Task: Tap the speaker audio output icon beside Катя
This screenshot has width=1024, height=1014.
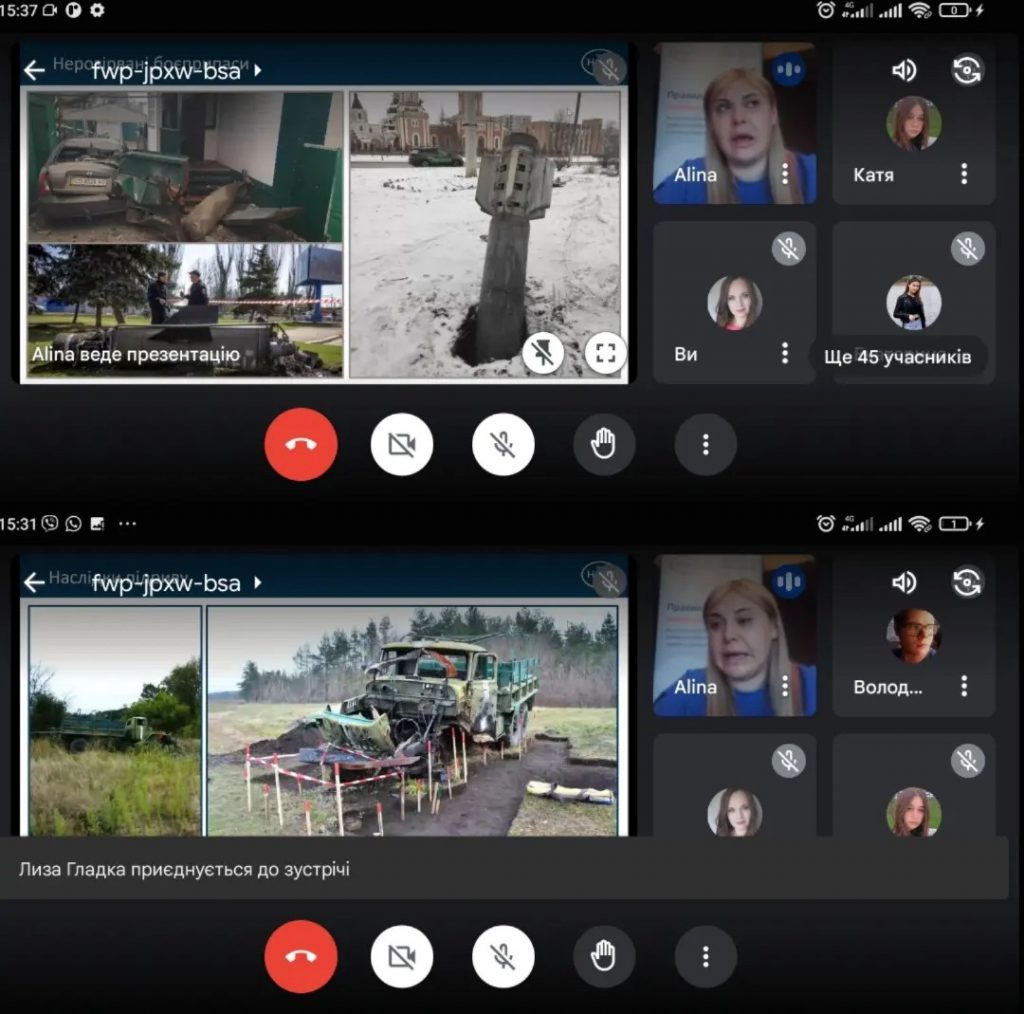Action: coord(904,70)
